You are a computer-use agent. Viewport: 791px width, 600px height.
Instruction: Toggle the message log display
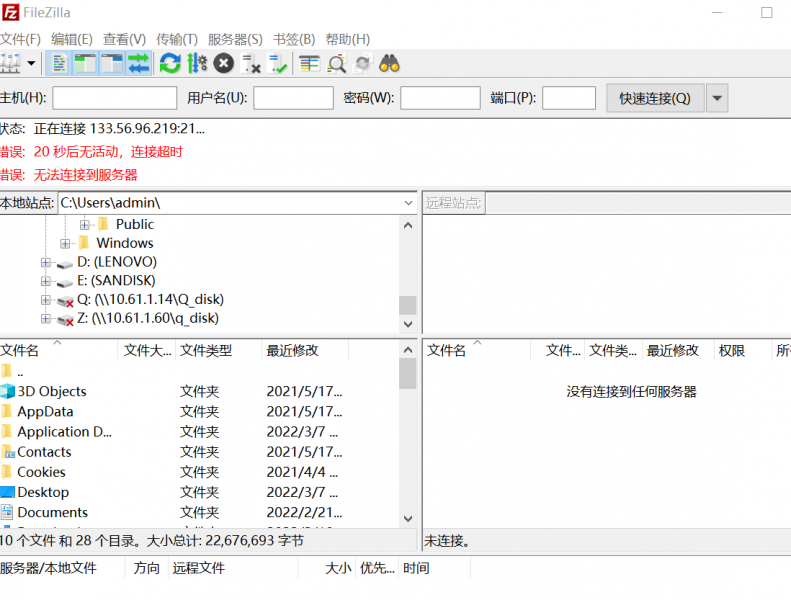[x=60, y=64]
